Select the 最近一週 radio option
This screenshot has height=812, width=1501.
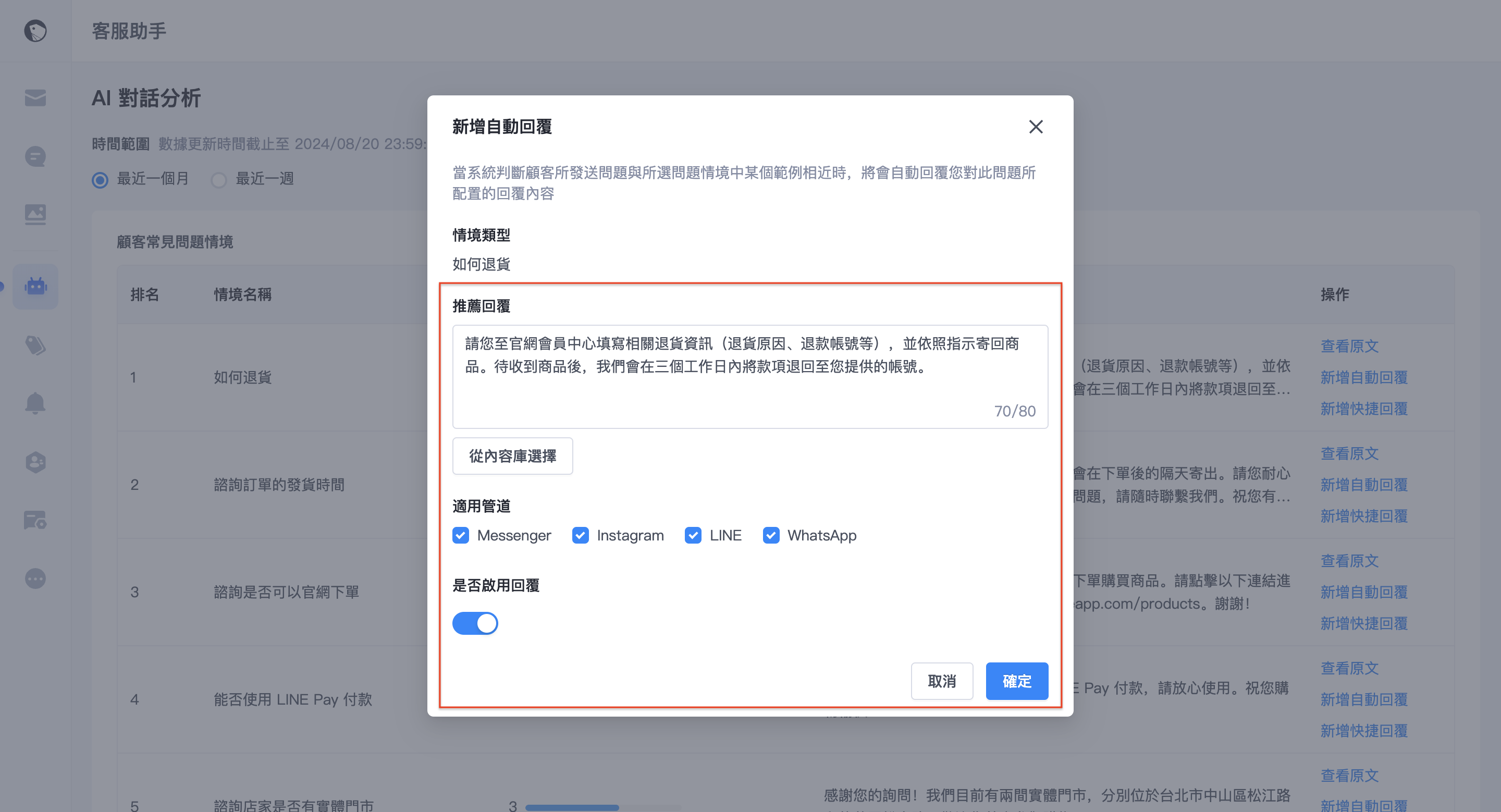coord(218,180)
